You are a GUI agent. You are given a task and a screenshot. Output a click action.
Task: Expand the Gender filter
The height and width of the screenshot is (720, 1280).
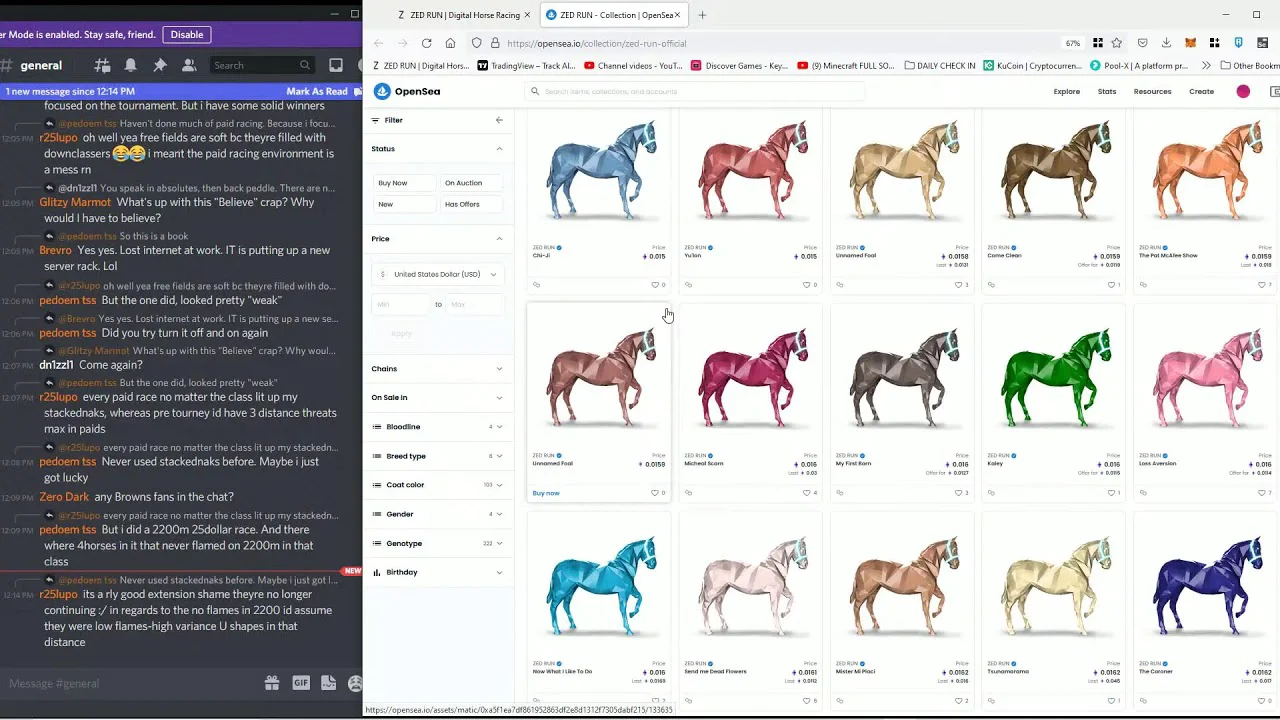(x=437, y=514)
